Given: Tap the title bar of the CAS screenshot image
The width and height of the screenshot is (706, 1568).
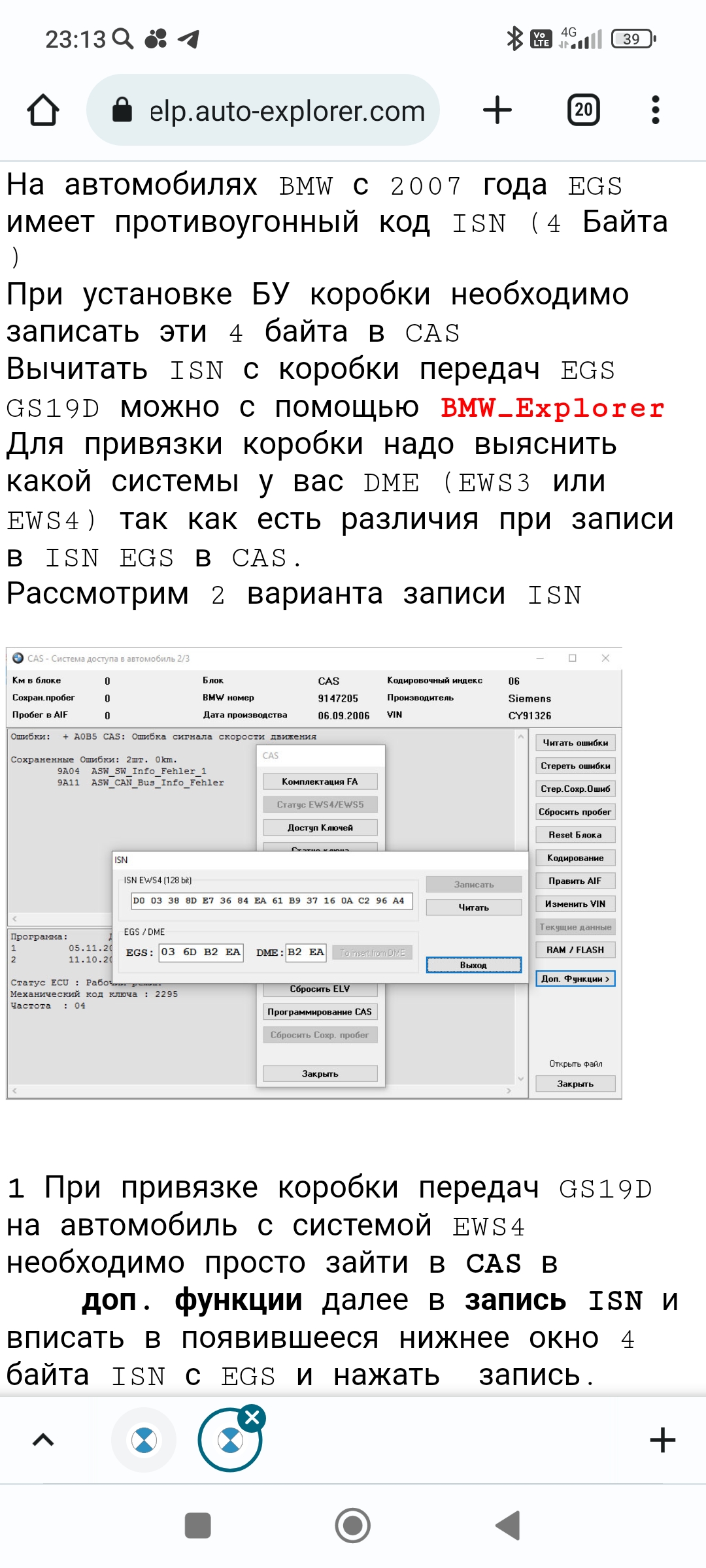Looking at the screenshot, I should click(261, 658).
